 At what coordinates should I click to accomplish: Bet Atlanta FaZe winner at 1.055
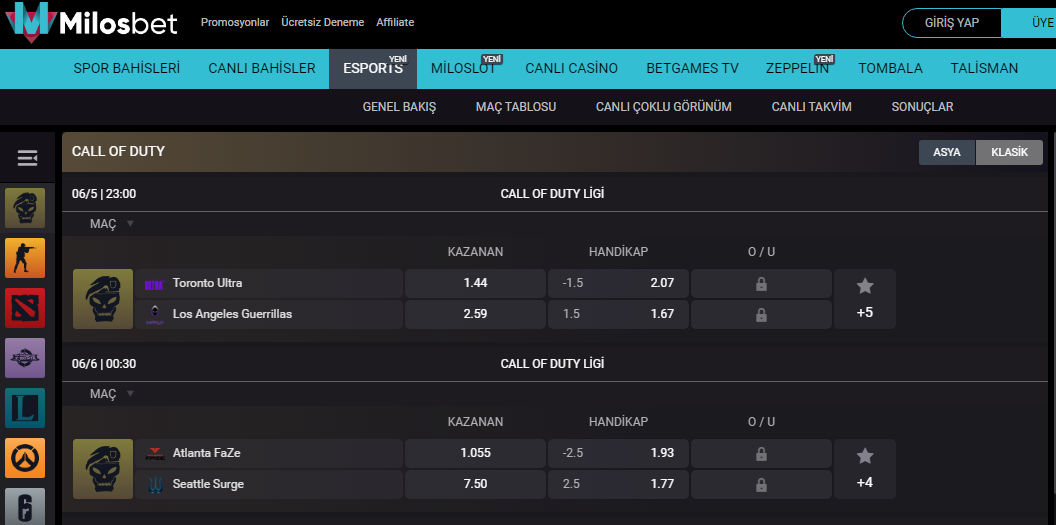point(475,454)
